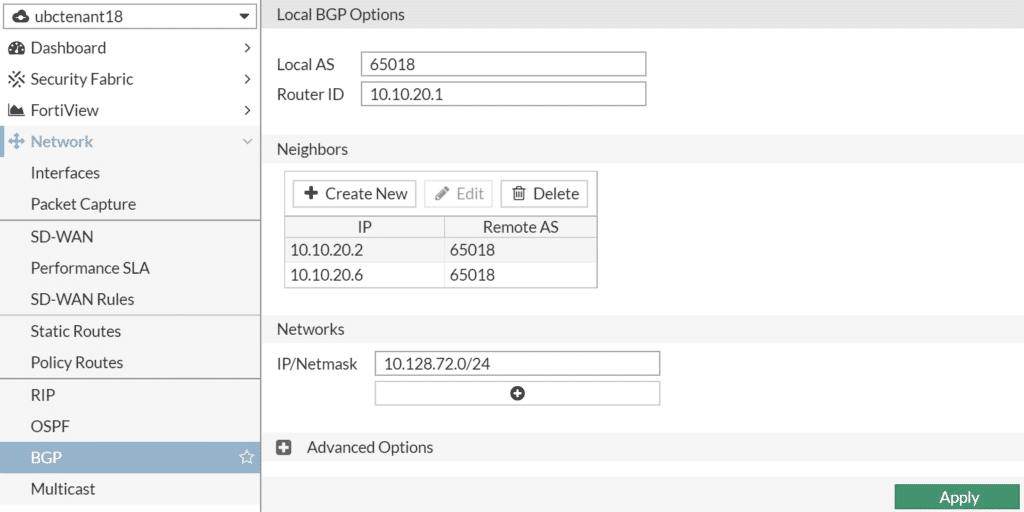Screen dimensions: 1024x512
Task: Click Create New neighbor button
Action: 355,194
